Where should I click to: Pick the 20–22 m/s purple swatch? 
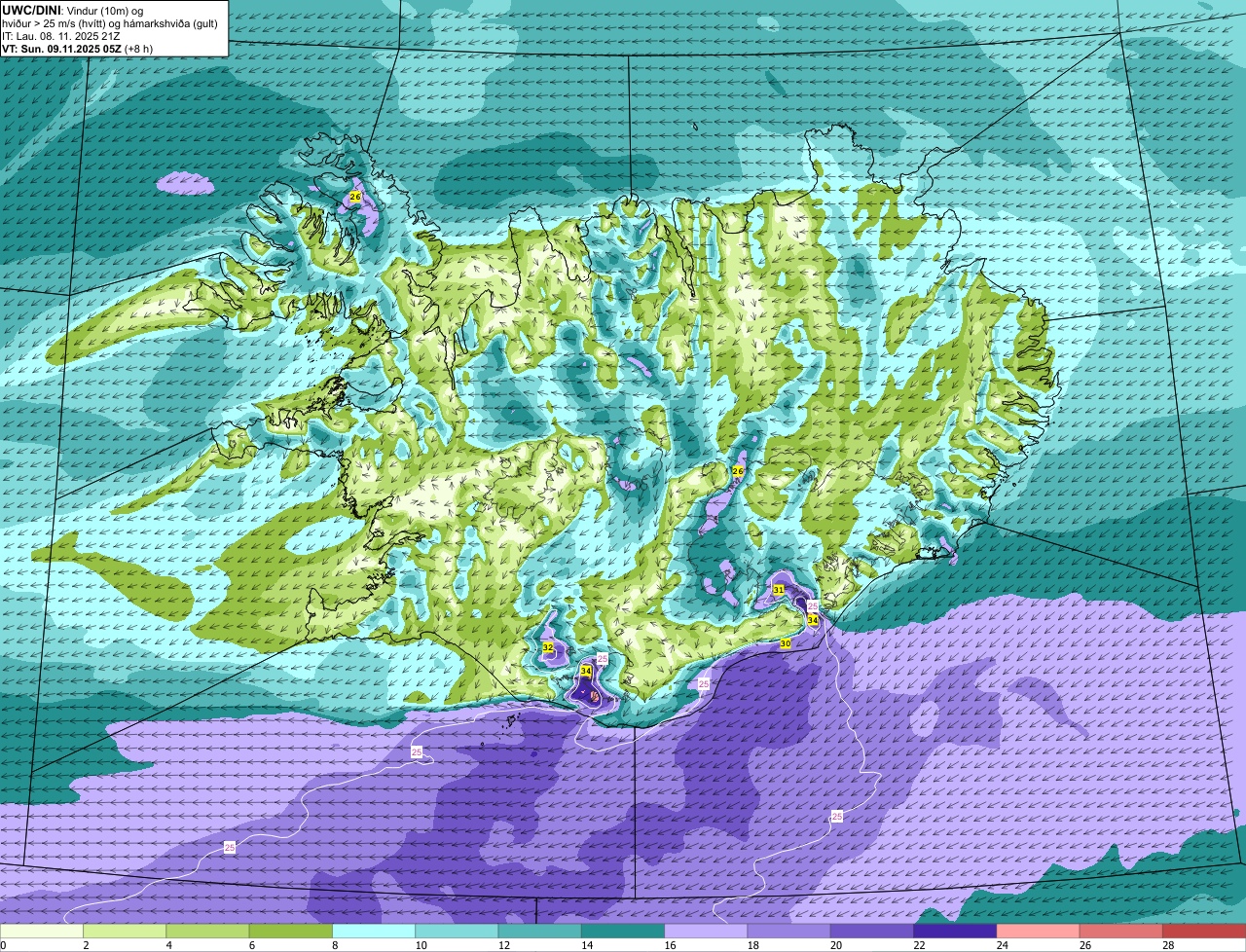point(872,932)
